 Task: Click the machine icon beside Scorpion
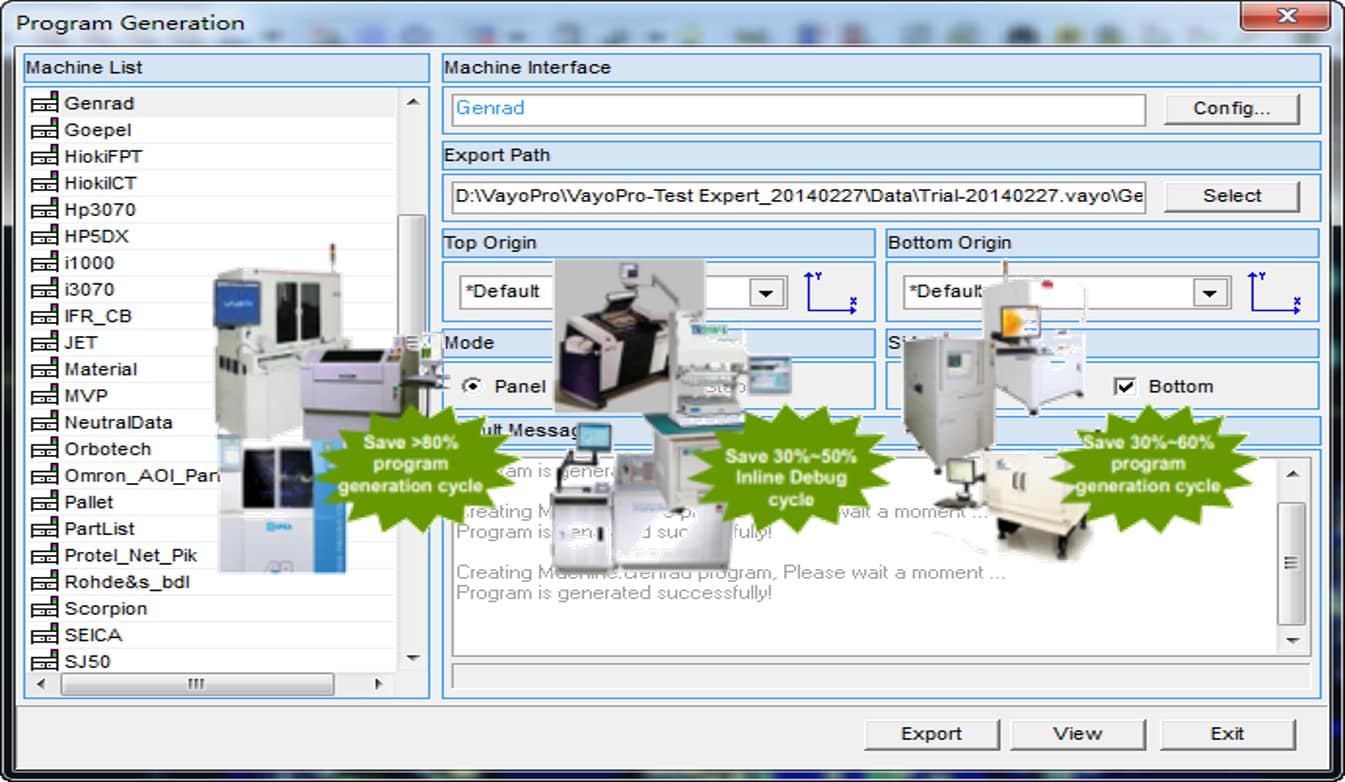[x=44, y=609]
